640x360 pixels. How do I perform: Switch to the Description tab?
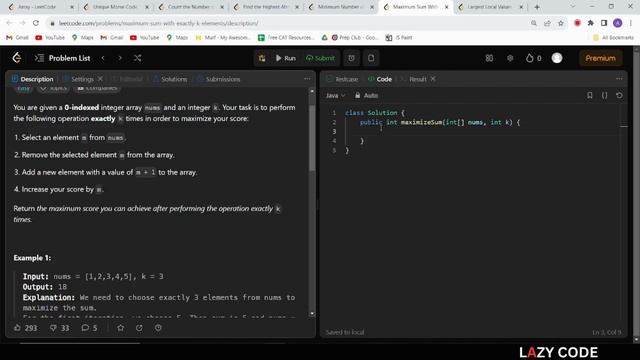tap(33, 79)
